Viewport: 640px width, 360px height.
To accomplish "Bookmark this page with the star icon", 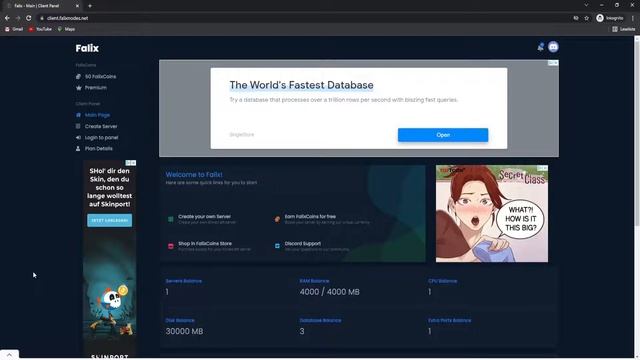I will point(587,18).
